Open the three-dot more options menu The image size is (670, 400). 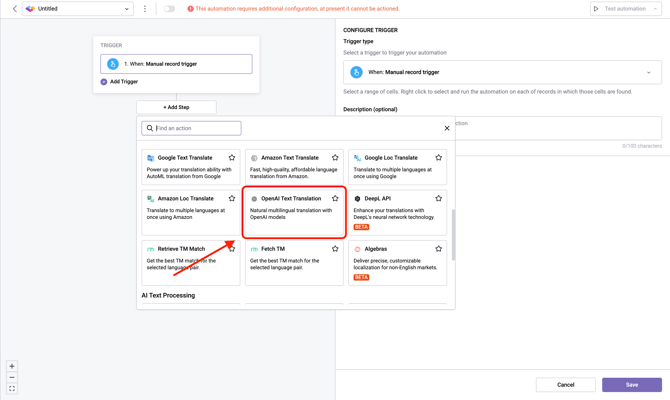click(x=145, y=9)
